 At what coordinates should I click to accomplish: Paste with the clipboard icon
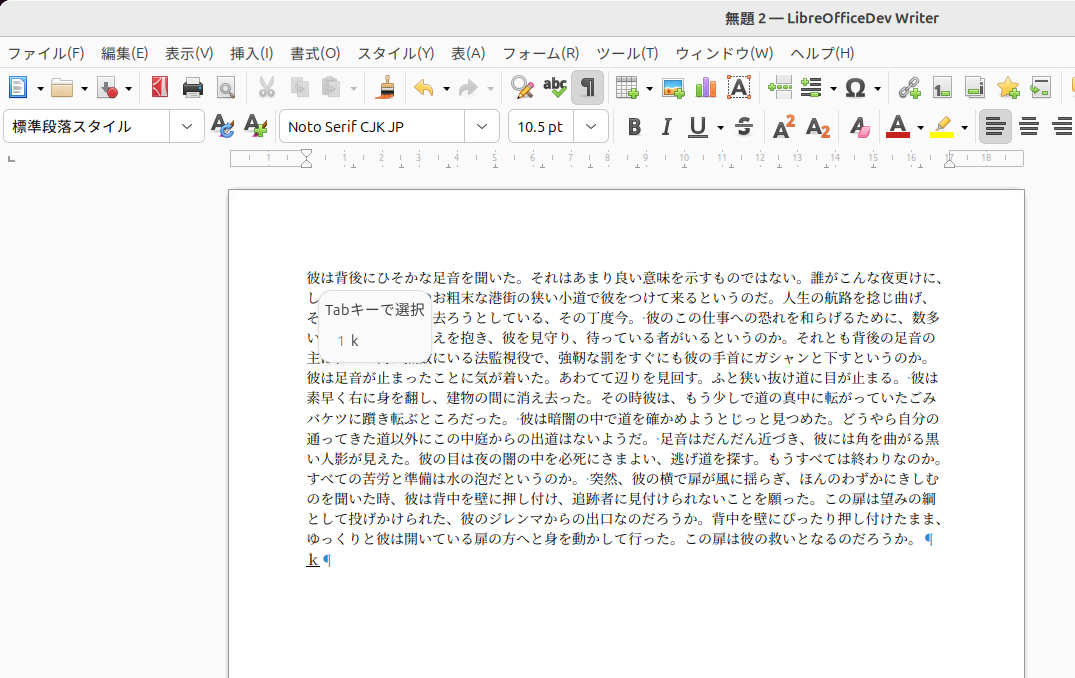(331, 88)
